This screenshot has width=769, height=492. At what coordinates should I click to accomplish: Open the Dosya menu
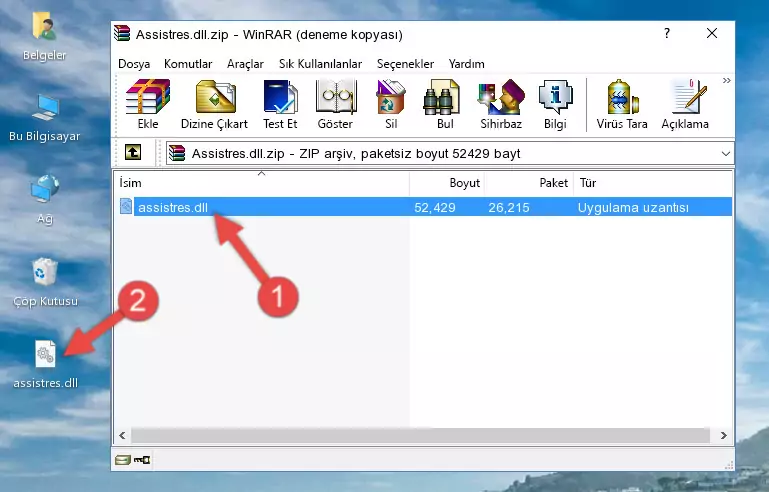coord(134,64)
